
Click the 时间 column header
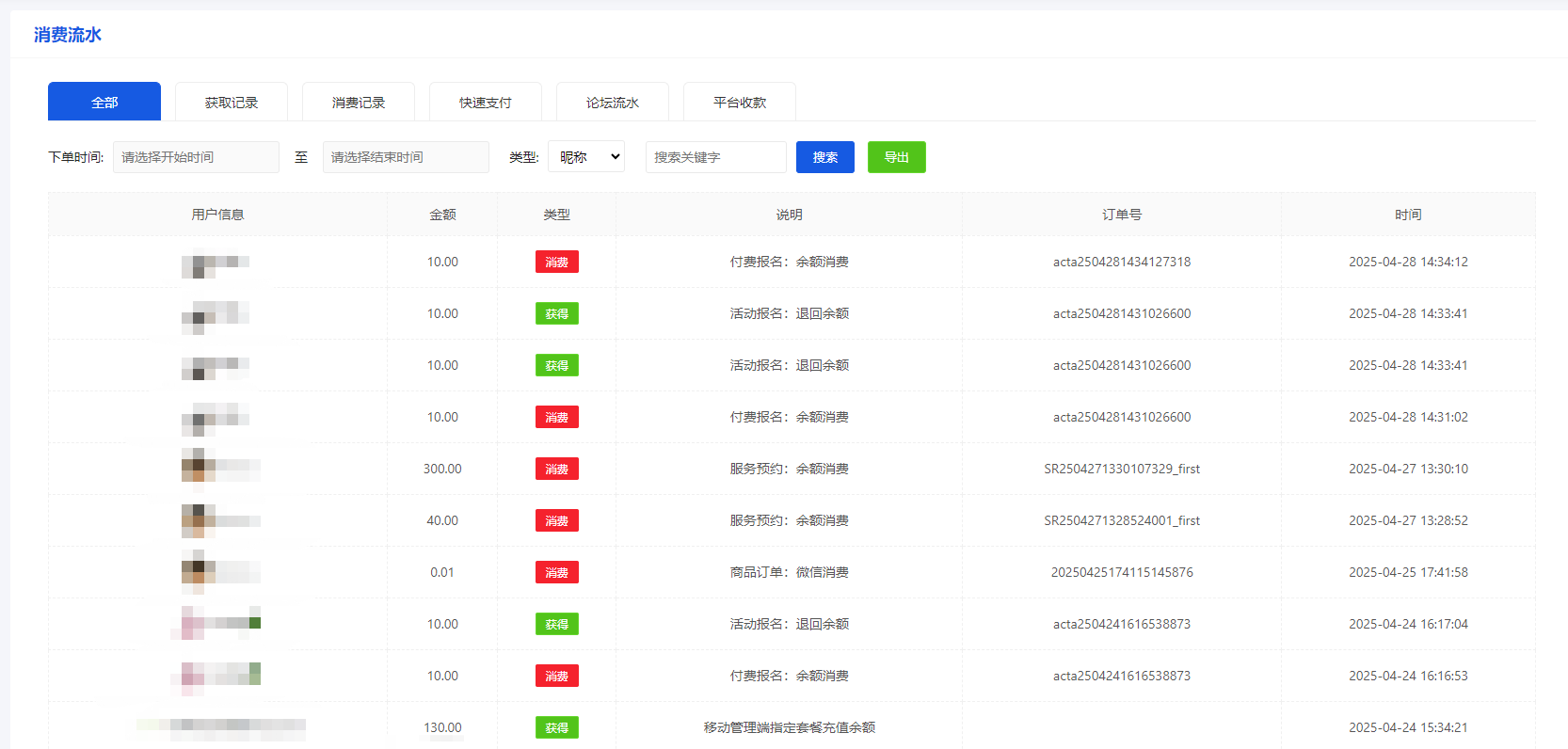[x=1407, y=215]
